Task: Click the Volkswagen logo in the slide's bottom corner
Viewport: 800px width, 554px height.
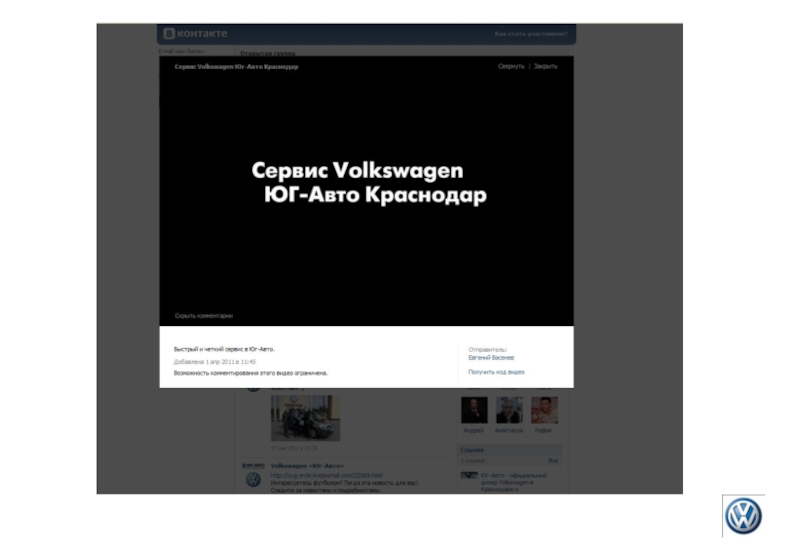Action: coord(743,516)
